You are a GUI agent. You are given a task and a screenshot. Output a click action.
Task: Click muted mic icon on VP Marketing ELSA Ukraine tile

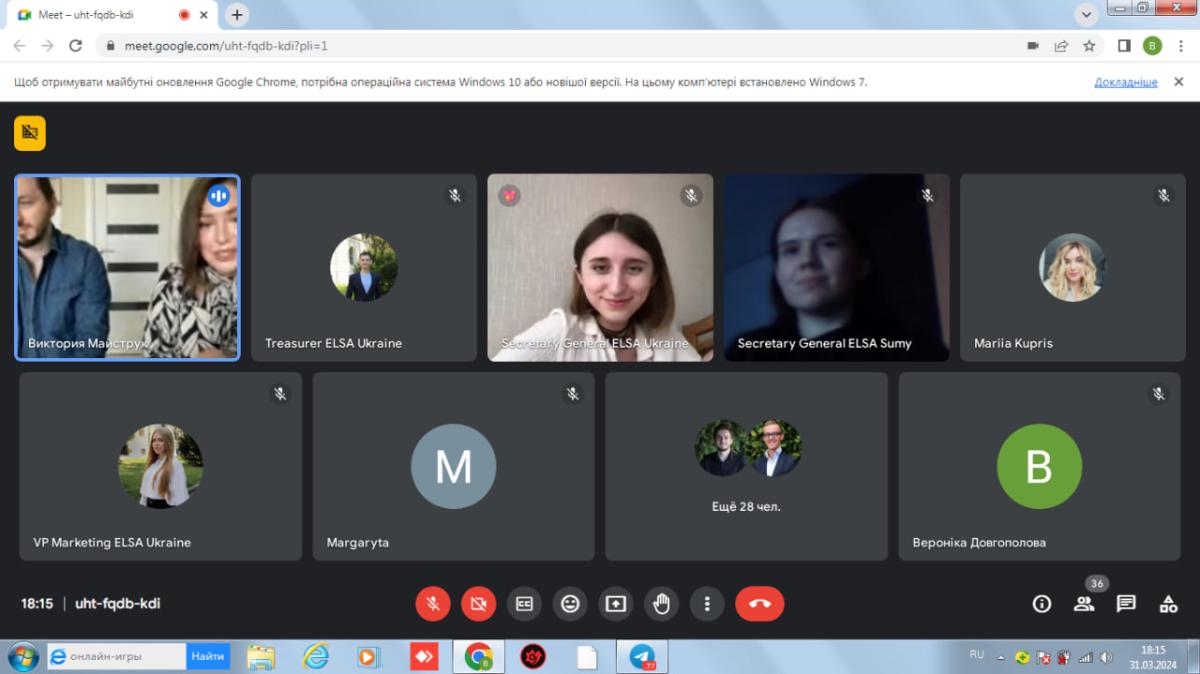click(280, 394)
